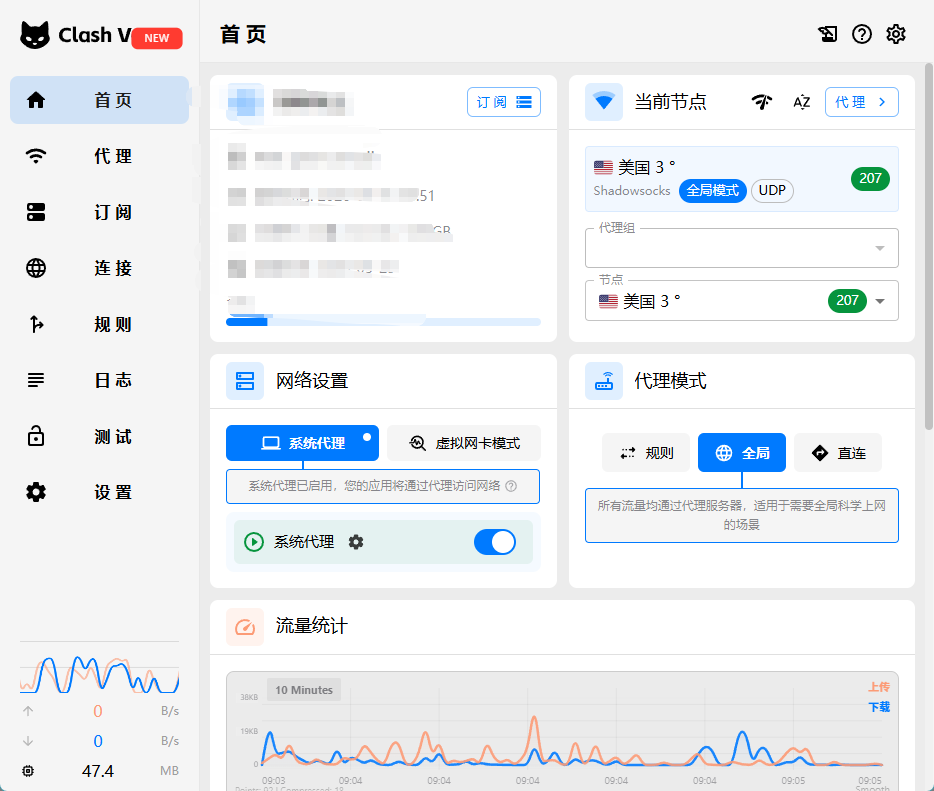
Task: Click the help icon after 系统代理已启用 notice
Action: tap(511, 486)
